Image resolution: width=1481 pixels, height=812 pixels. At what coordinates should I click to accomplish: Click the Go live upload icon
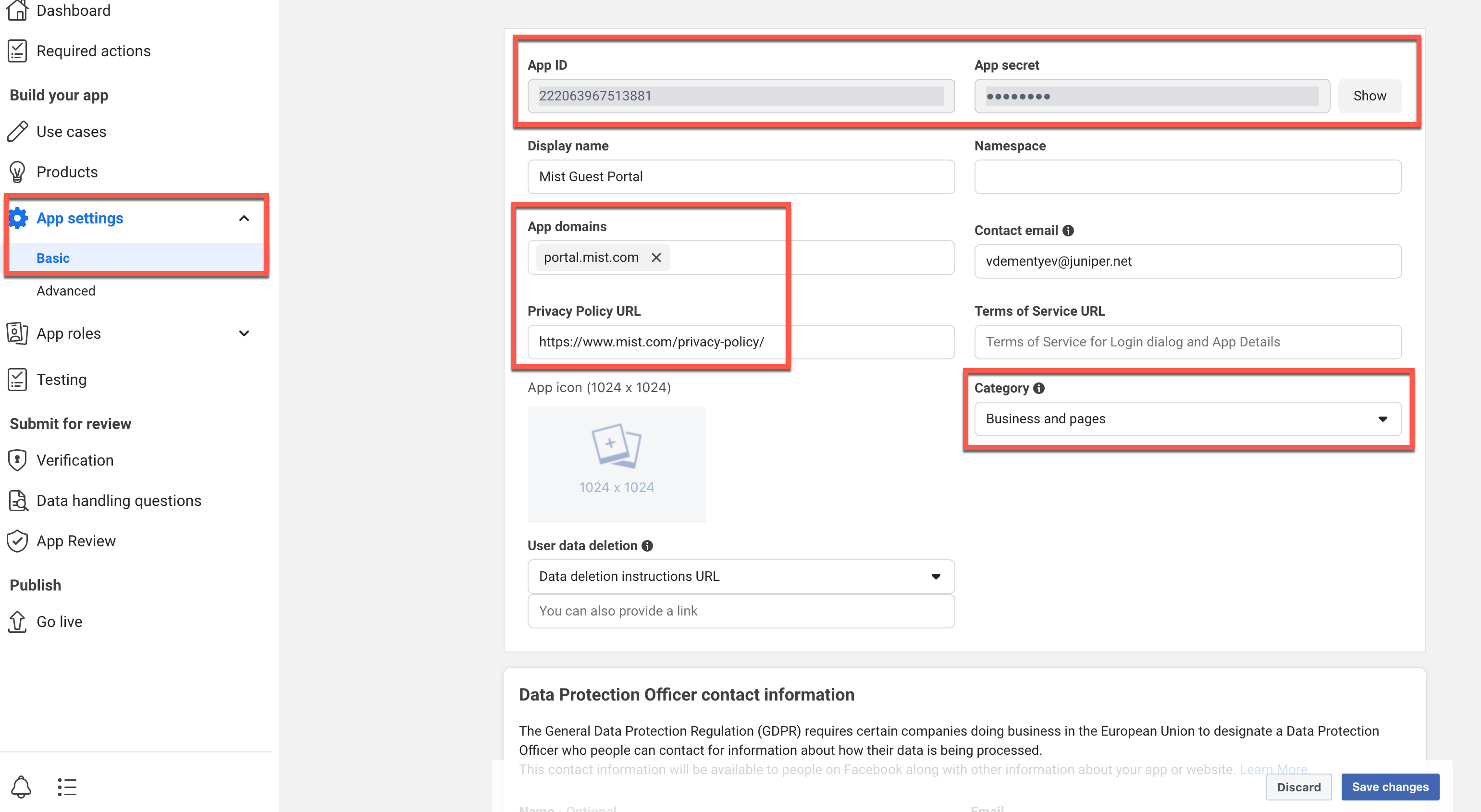(x=17, y=621)
